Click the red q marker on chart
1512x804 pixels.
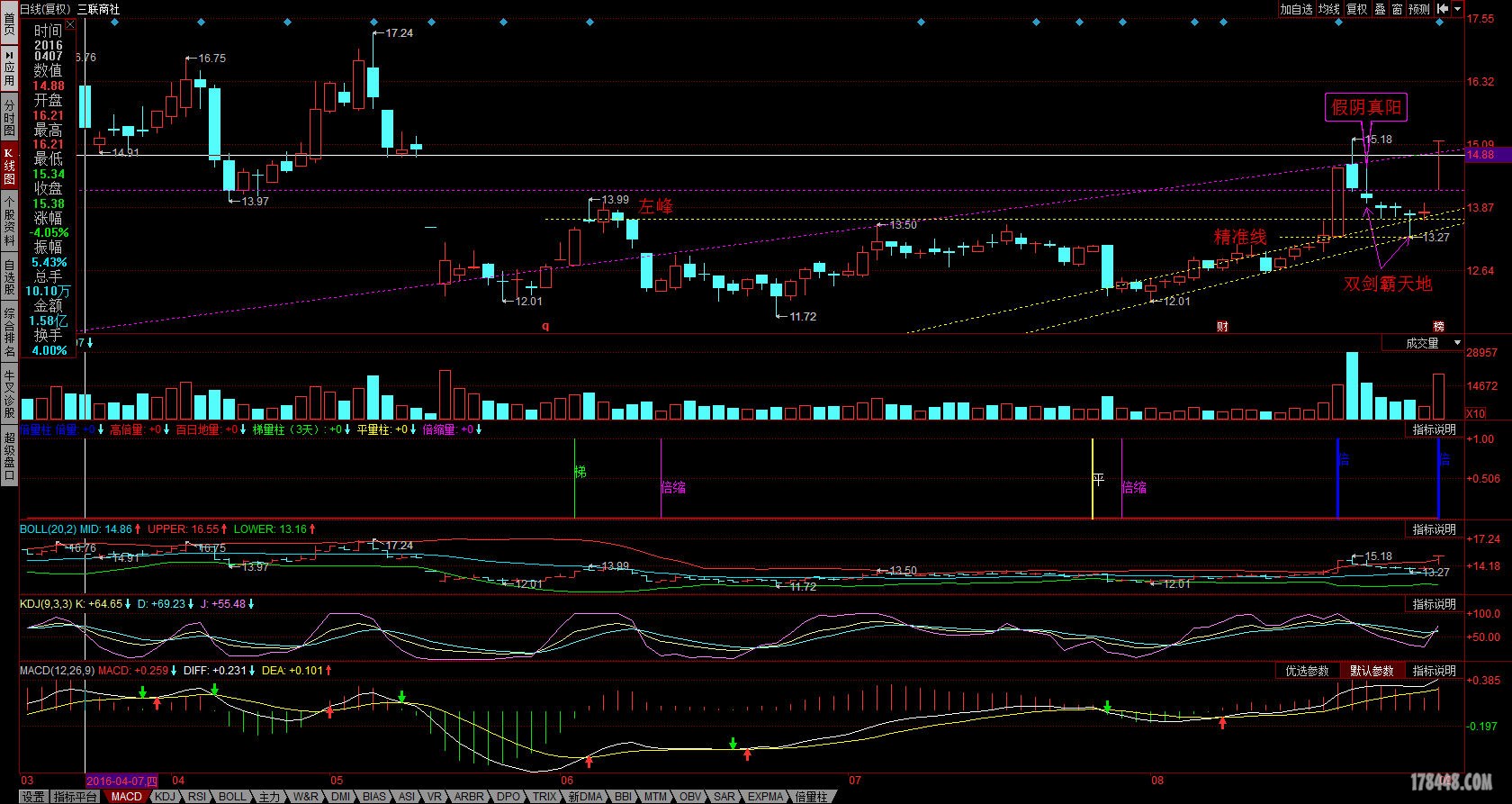tap(545, 327)
